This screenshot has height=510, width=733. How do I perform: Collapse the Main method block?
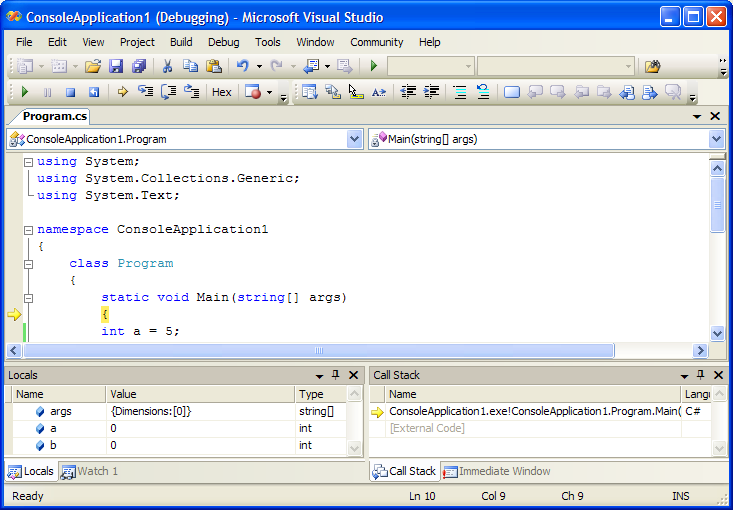(29, 298)
